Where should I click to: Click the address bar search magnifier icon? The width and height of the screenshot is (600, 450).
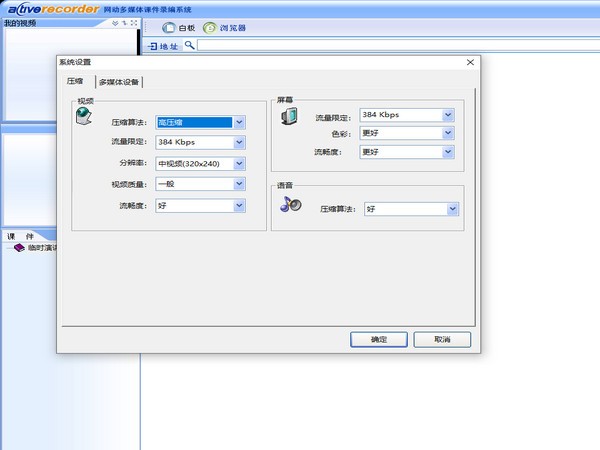[x=189, y=46]
